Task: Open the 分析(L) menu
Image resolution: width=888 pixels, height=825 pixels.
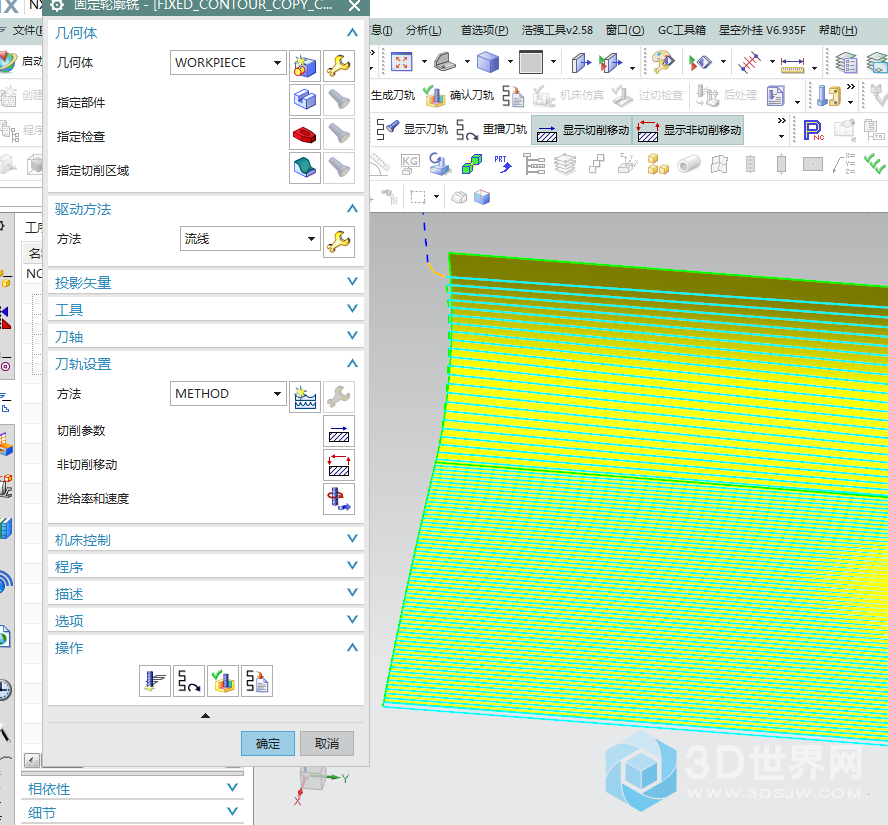Action: pyautogui.click(x=424, y=30)
